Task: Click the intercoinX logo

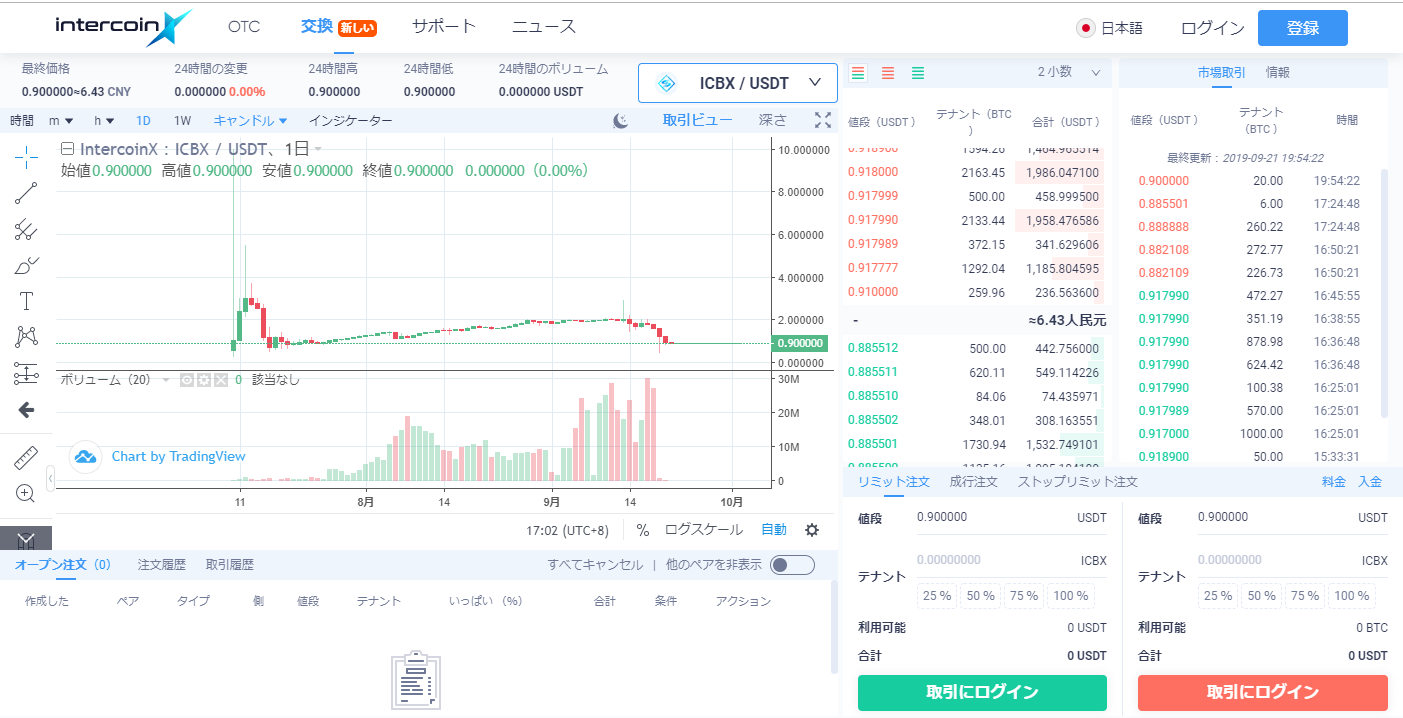Action: 123,27
